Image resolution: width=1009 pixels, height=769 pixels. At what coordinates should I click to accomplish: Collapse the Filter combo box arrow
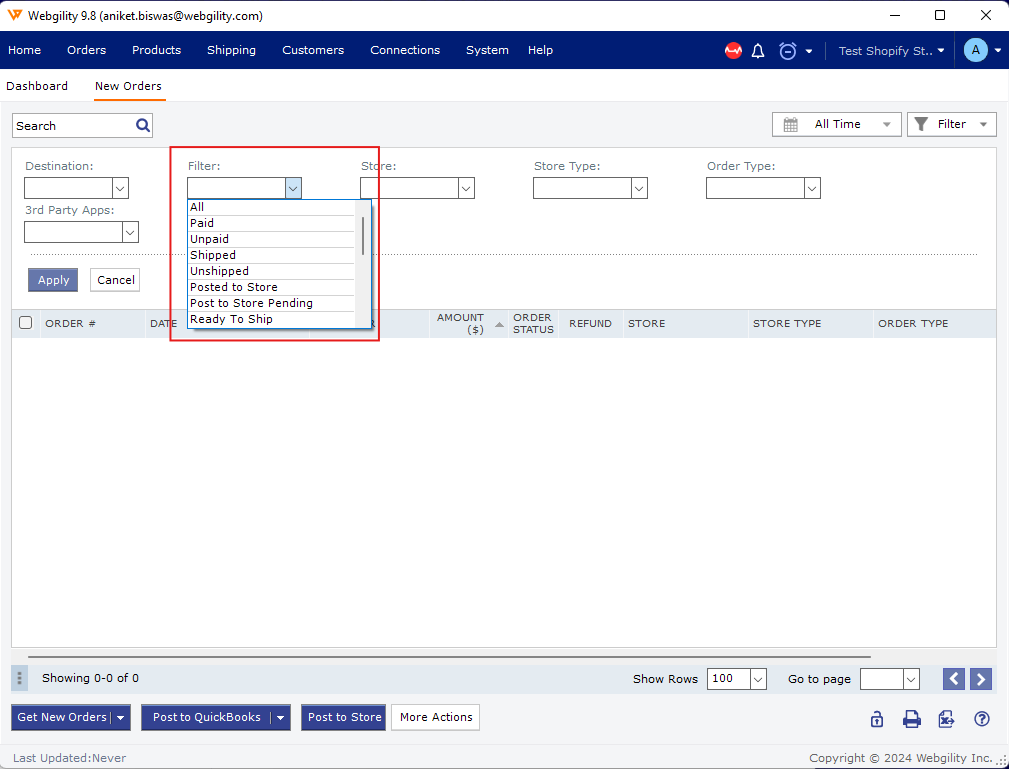(293, 188)
